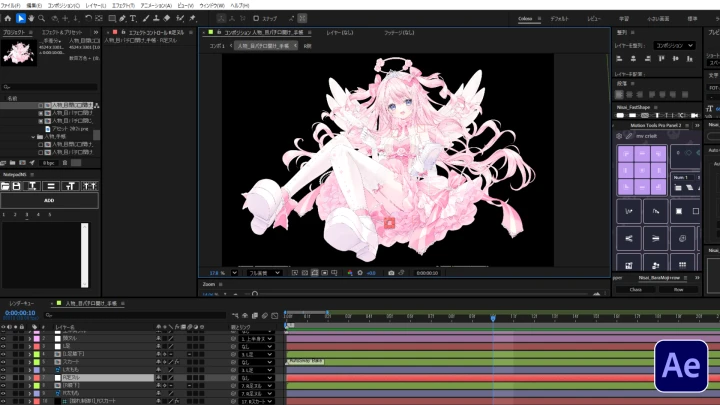Toggle fx switch on layer 5 スカート

(x=177, y=362)
